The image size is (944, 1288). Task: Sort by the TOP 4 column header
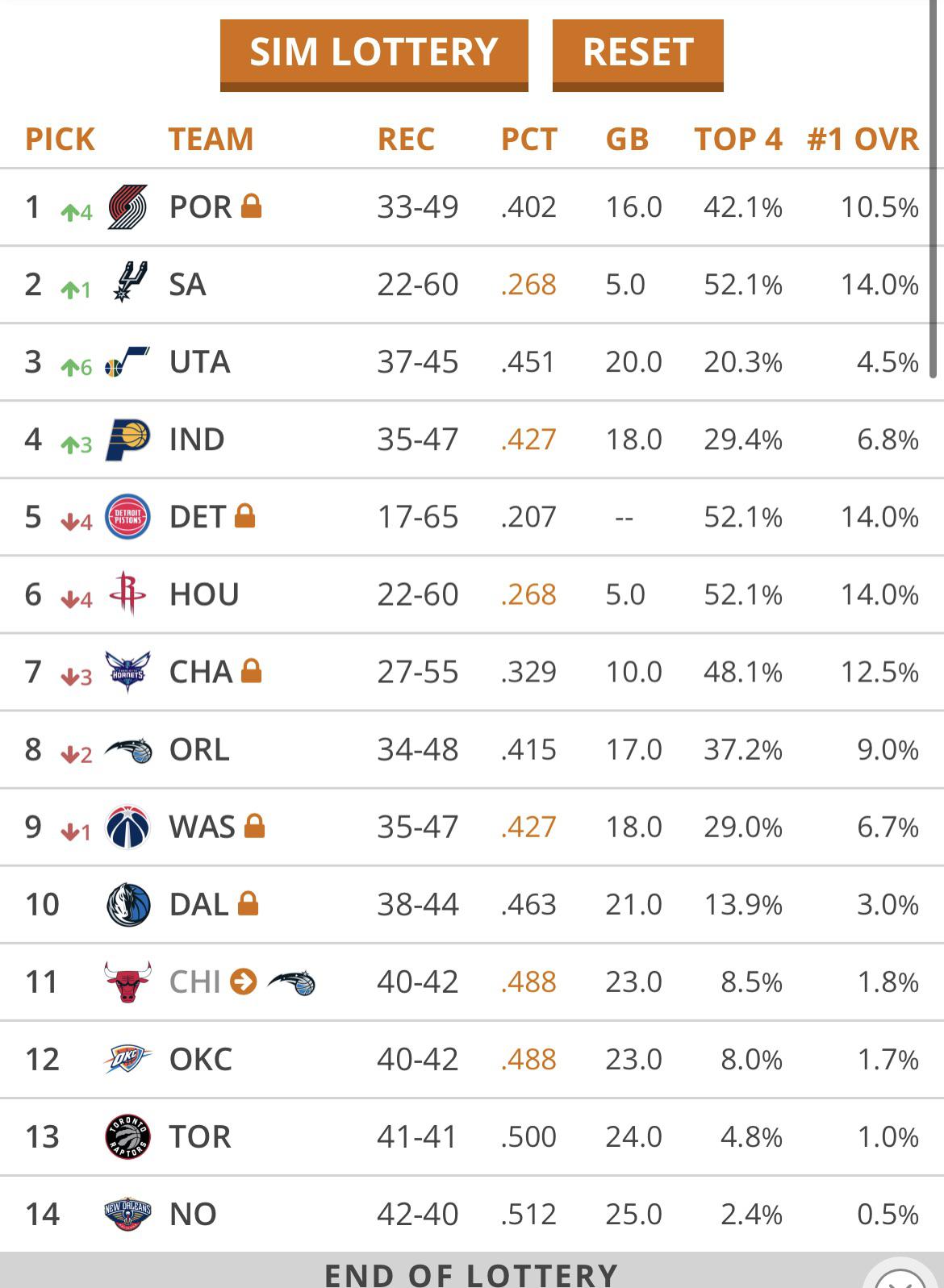click(x=737, y=139)
